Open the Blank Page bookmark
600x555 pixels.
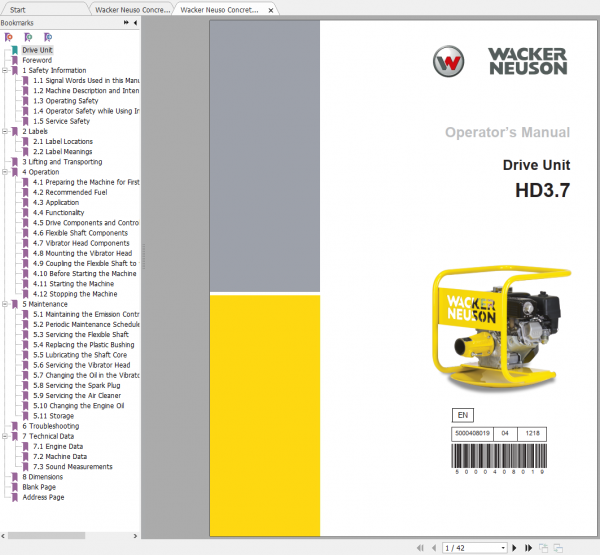point(39,487)
